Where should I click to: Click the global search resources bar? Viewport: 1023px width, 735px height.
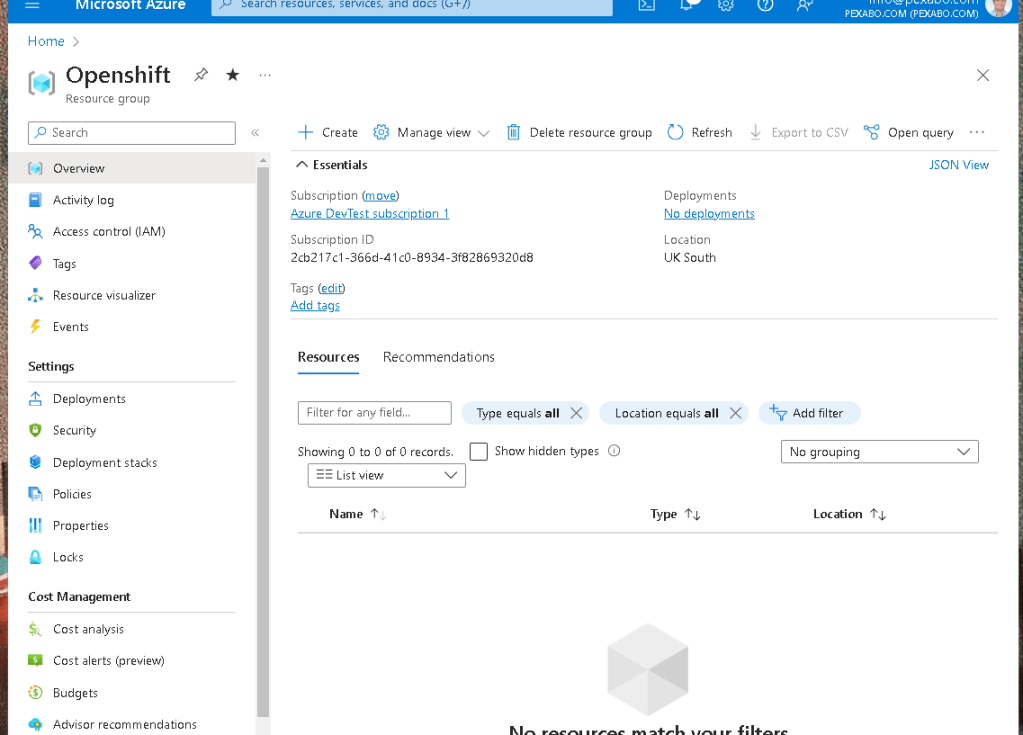click(x=412, y=6)
